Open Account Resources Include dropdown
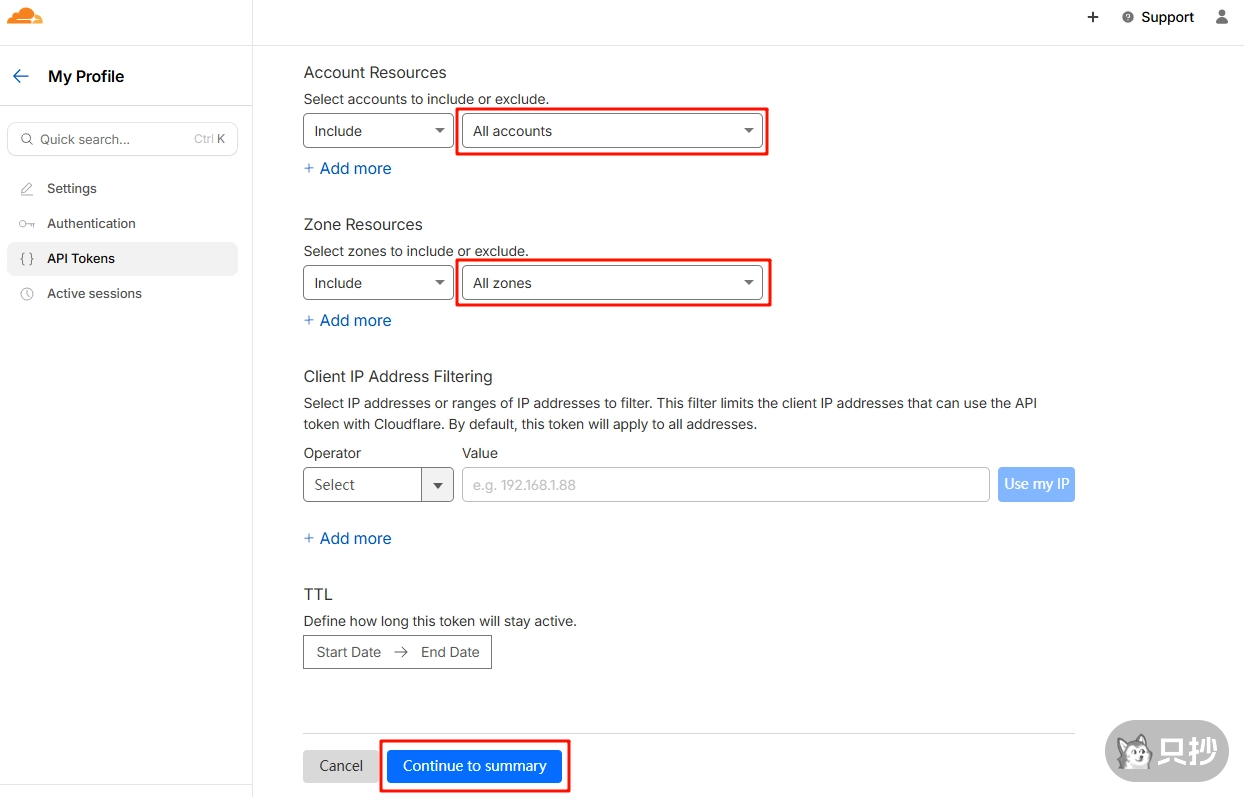Image resolution: width=1244 pixels, height=797 pixels. [378, 131]
